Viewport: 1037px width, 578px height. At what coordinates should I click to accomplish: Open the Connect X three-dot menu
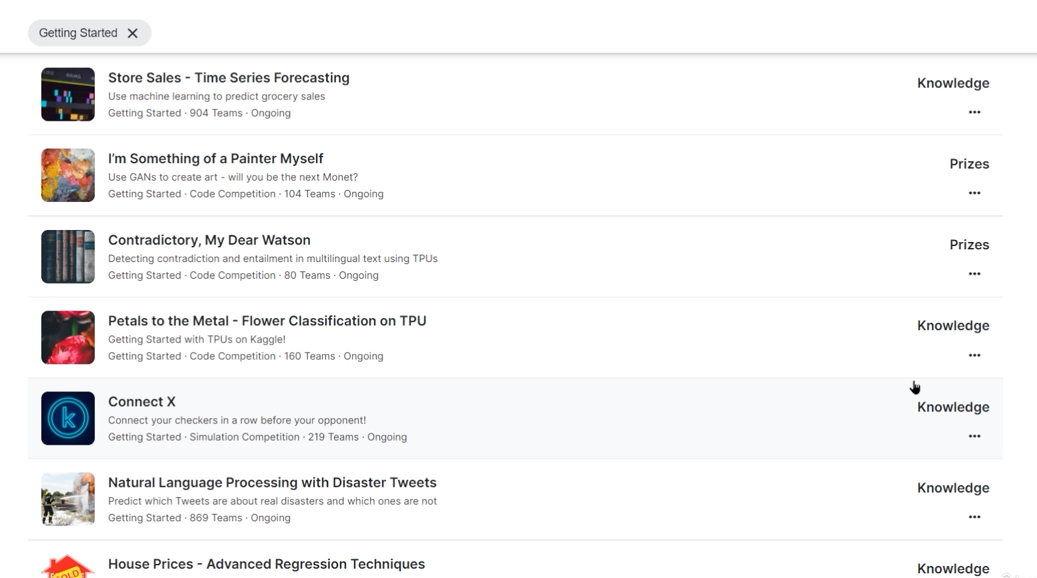(974, 436)
